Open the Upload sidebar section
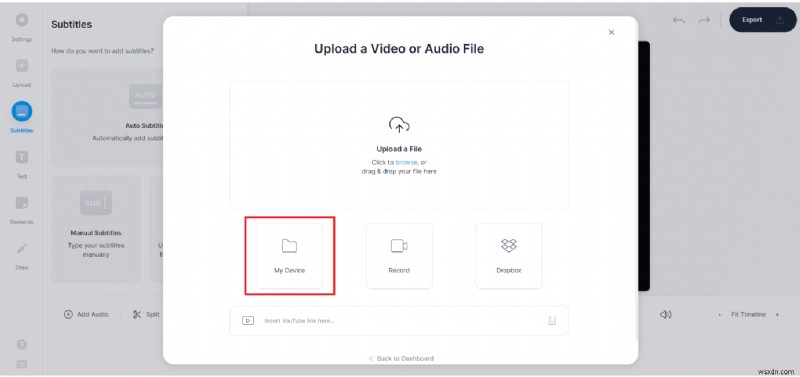Image resolution: width=800 pixels, height=377 pixels. [21, 72]
